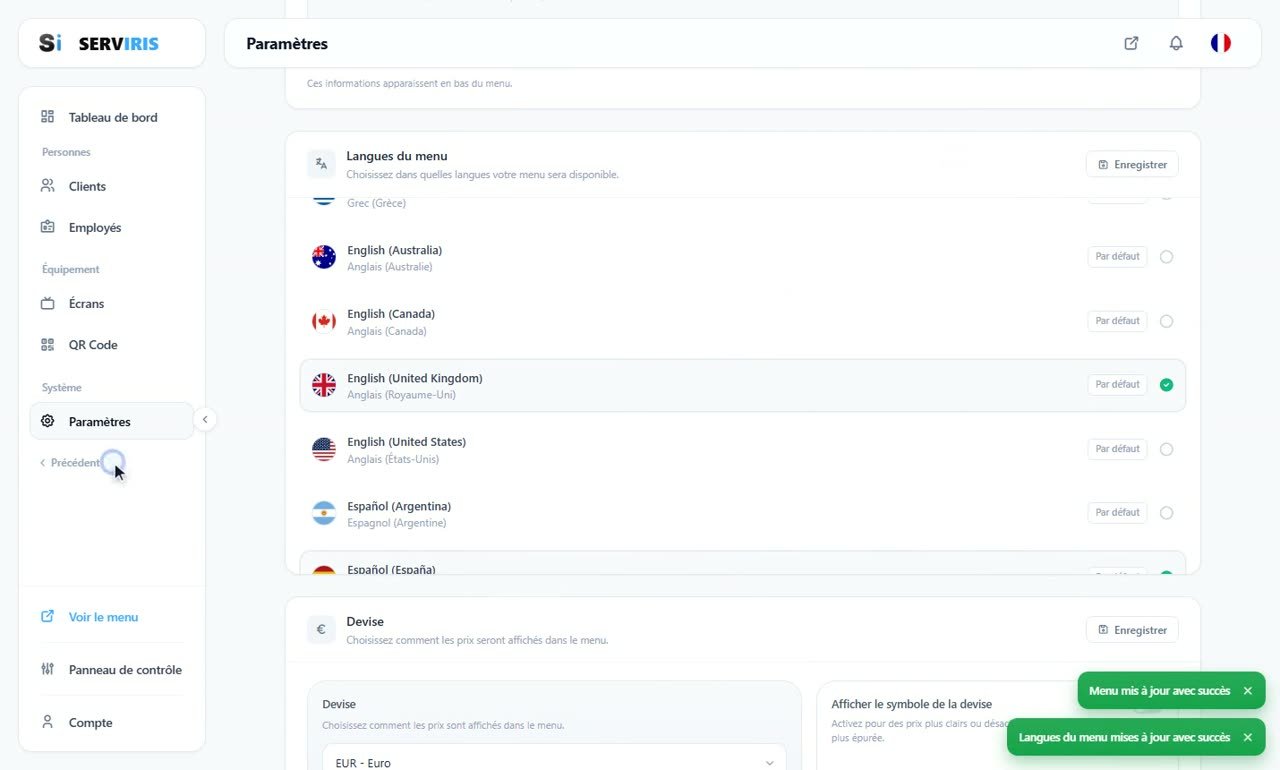Click the euro Devise section icon
Image resolution: width=1280 pixels, height=770 pixels.
(x=321, y=630)
